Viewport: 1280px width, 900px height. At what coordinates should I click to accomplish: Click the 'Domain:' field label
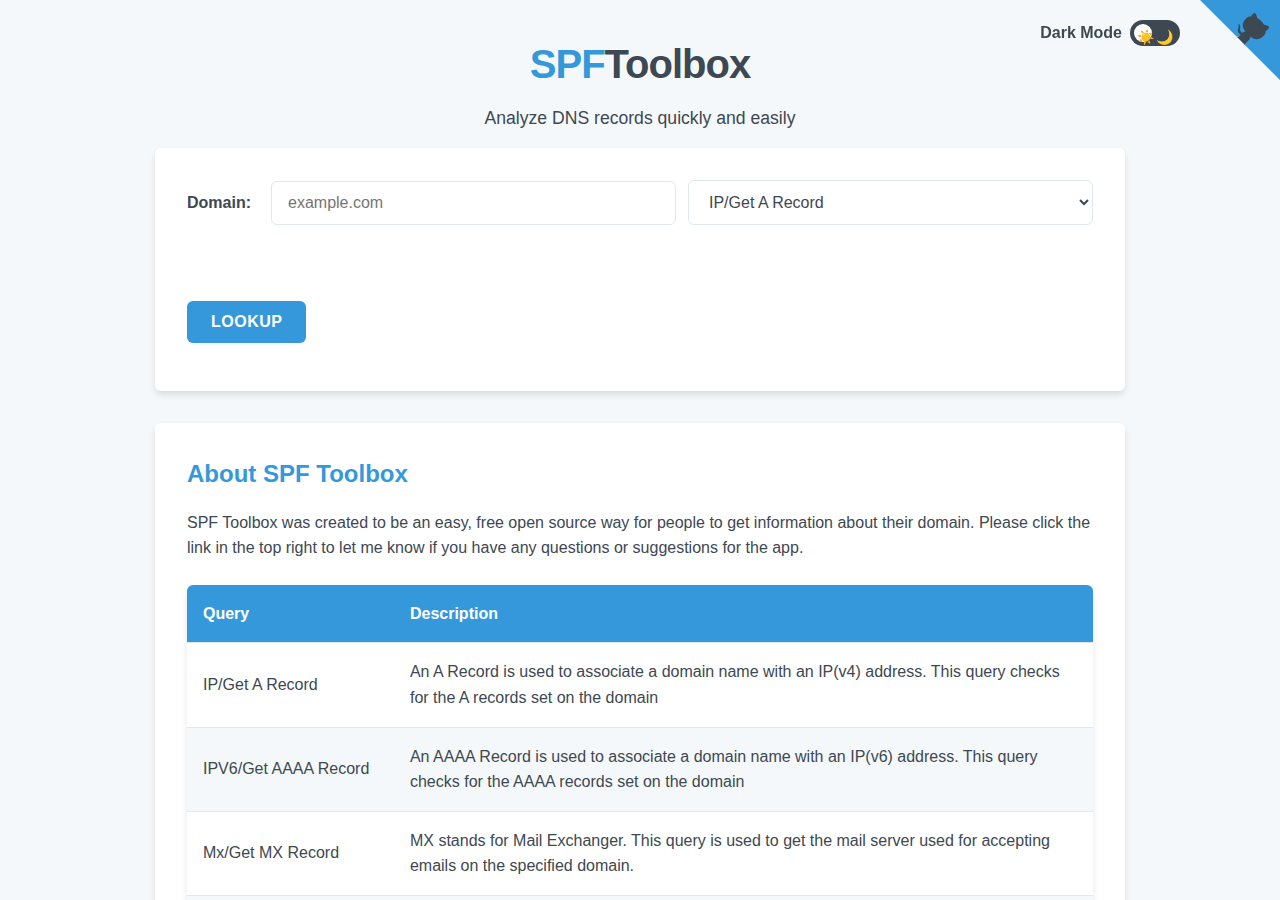[x=219, y=202]
